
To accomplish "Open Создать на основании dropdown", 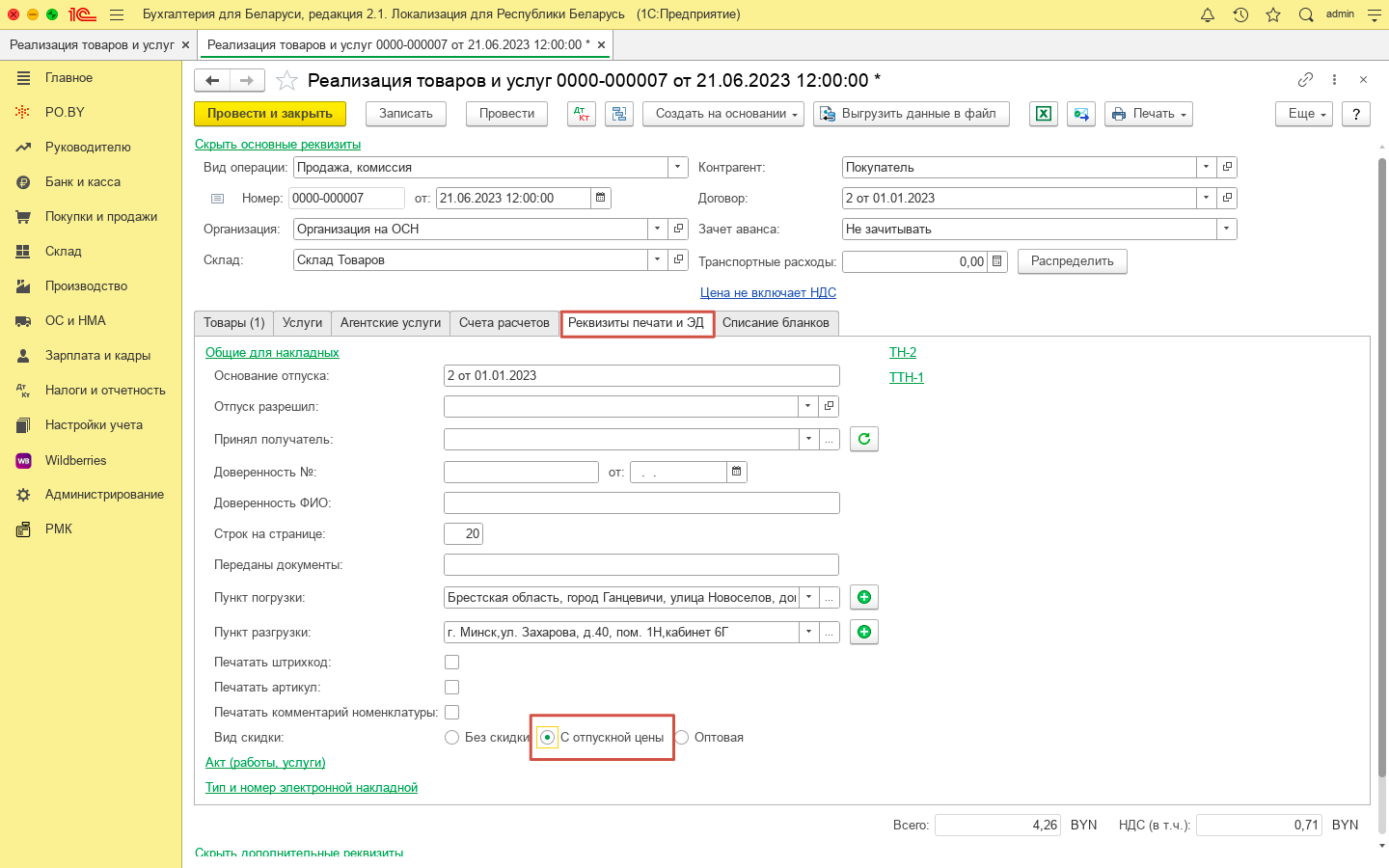I will pyautogui.click(x=723, y=114).
